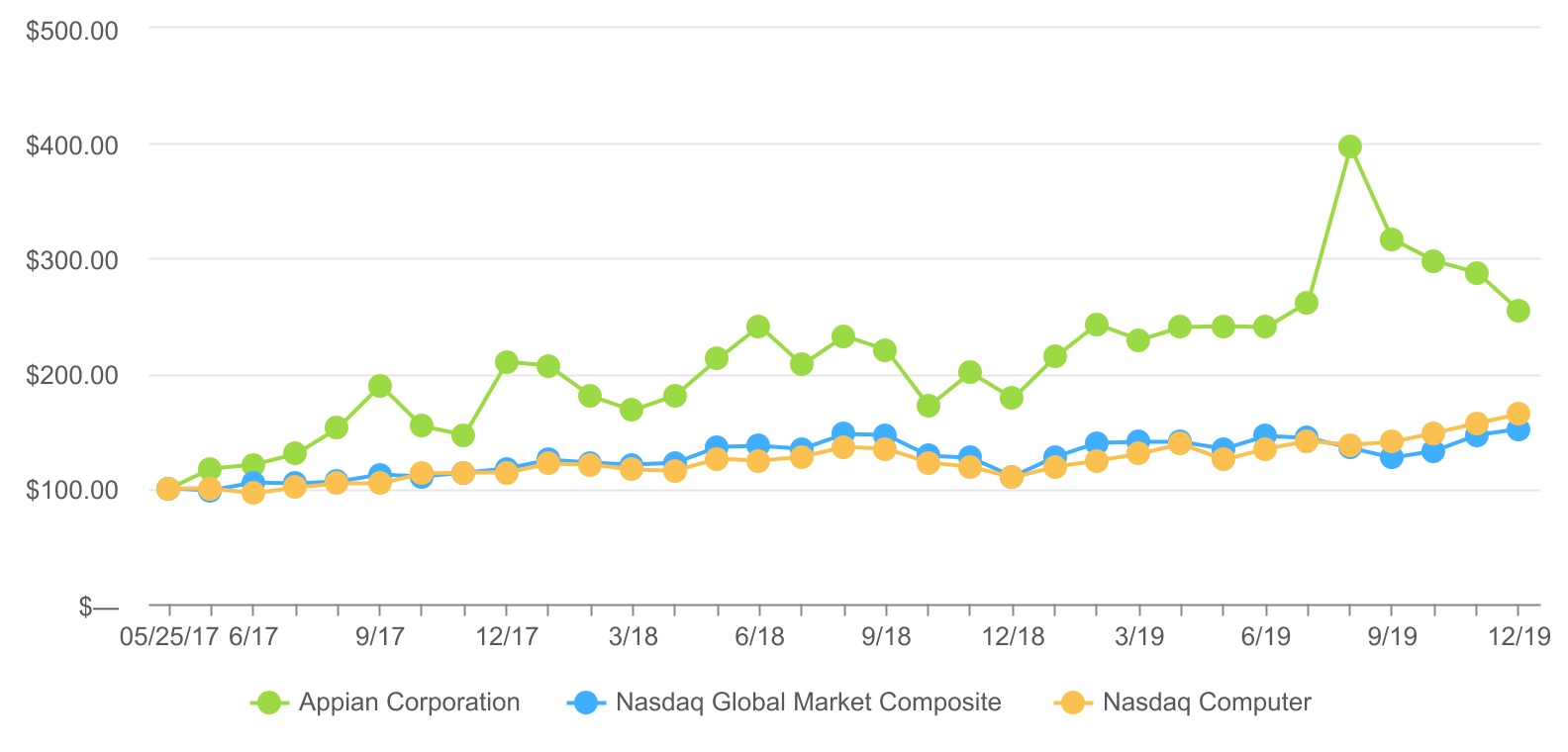Hide the Nasdaq Global Market Composite series
The width and height of the screenshot is (1568, 752).
click(808, 703)
